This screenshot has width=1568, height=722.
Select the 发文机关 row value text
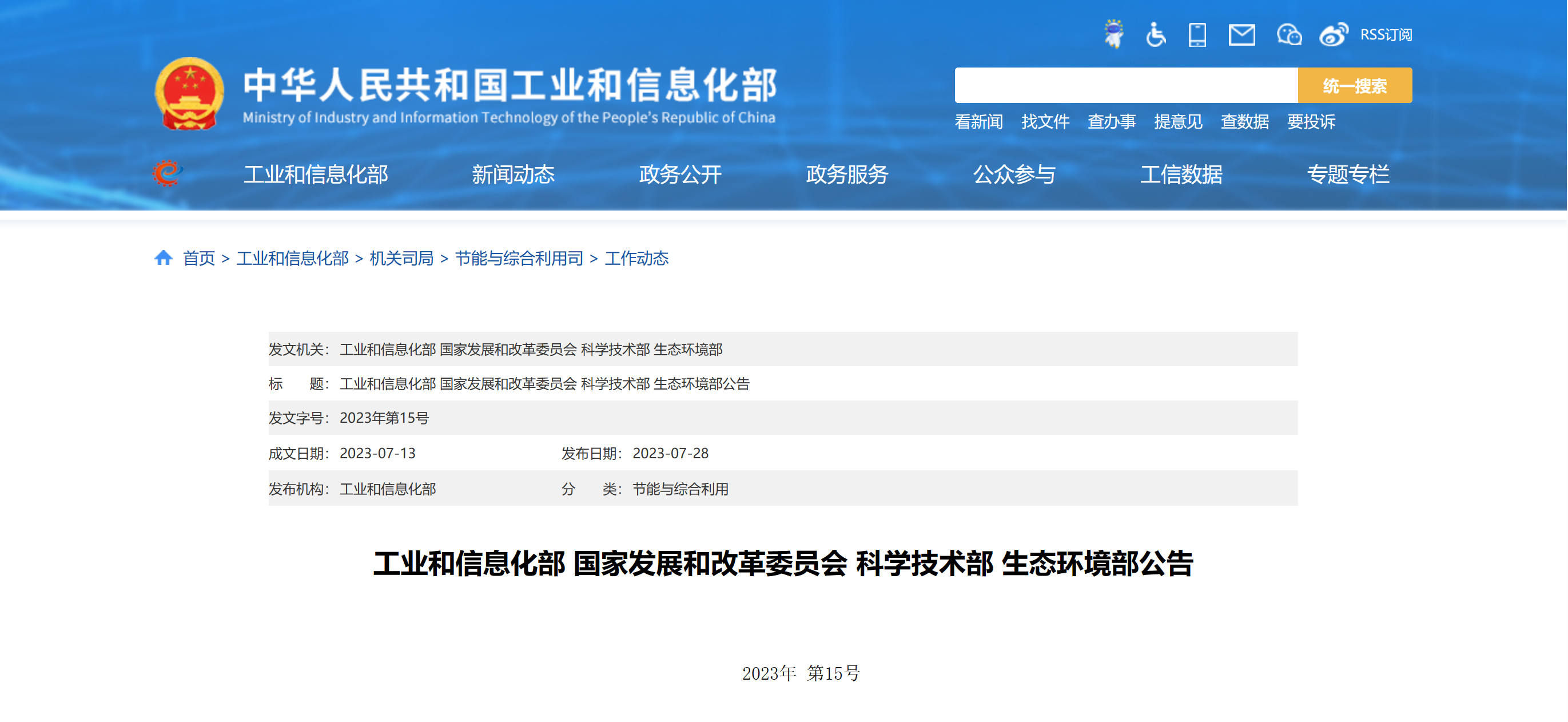pyautogui.click(x=531, y=350)
